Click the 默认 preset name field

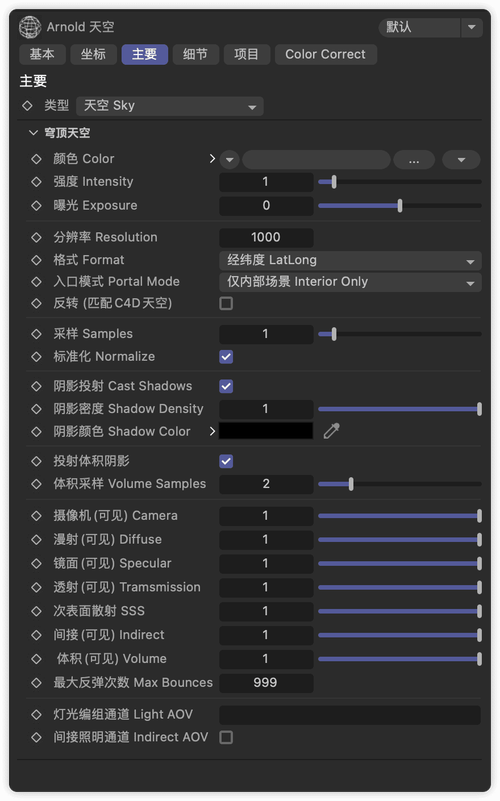[x=419, y=27]
